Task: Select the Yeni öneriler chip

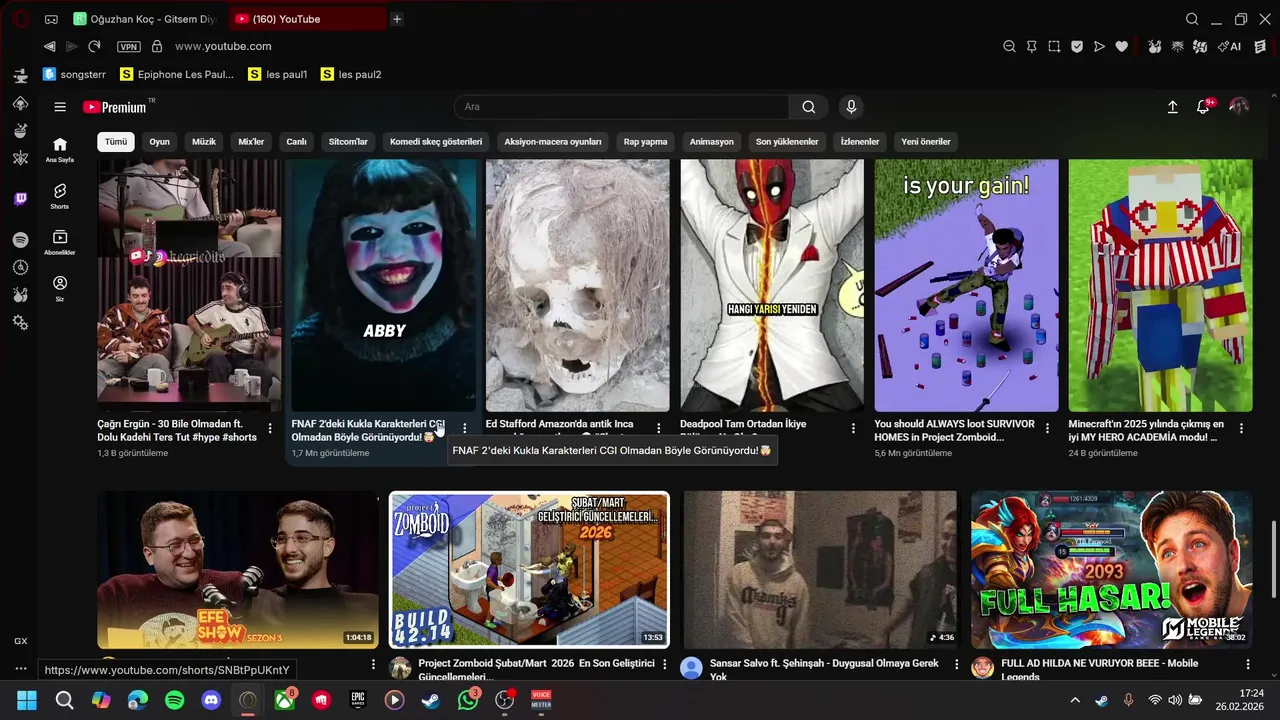Action: [x=926, y=142]
